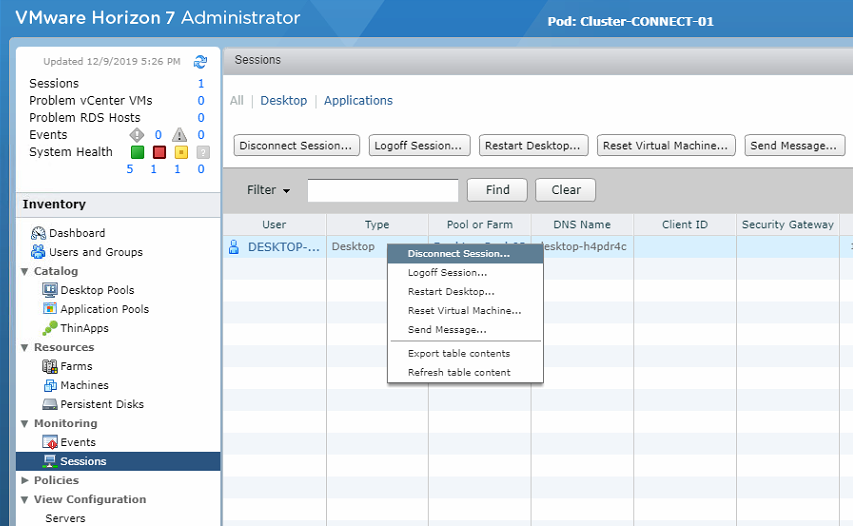Sort by the DNS Name column header

click(582, 225)
